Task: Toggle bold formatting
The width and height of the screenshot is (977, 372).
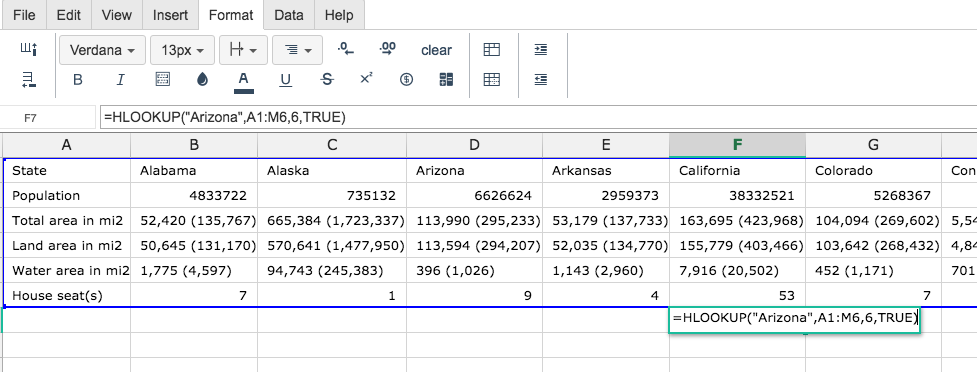Action: (78, 80)
